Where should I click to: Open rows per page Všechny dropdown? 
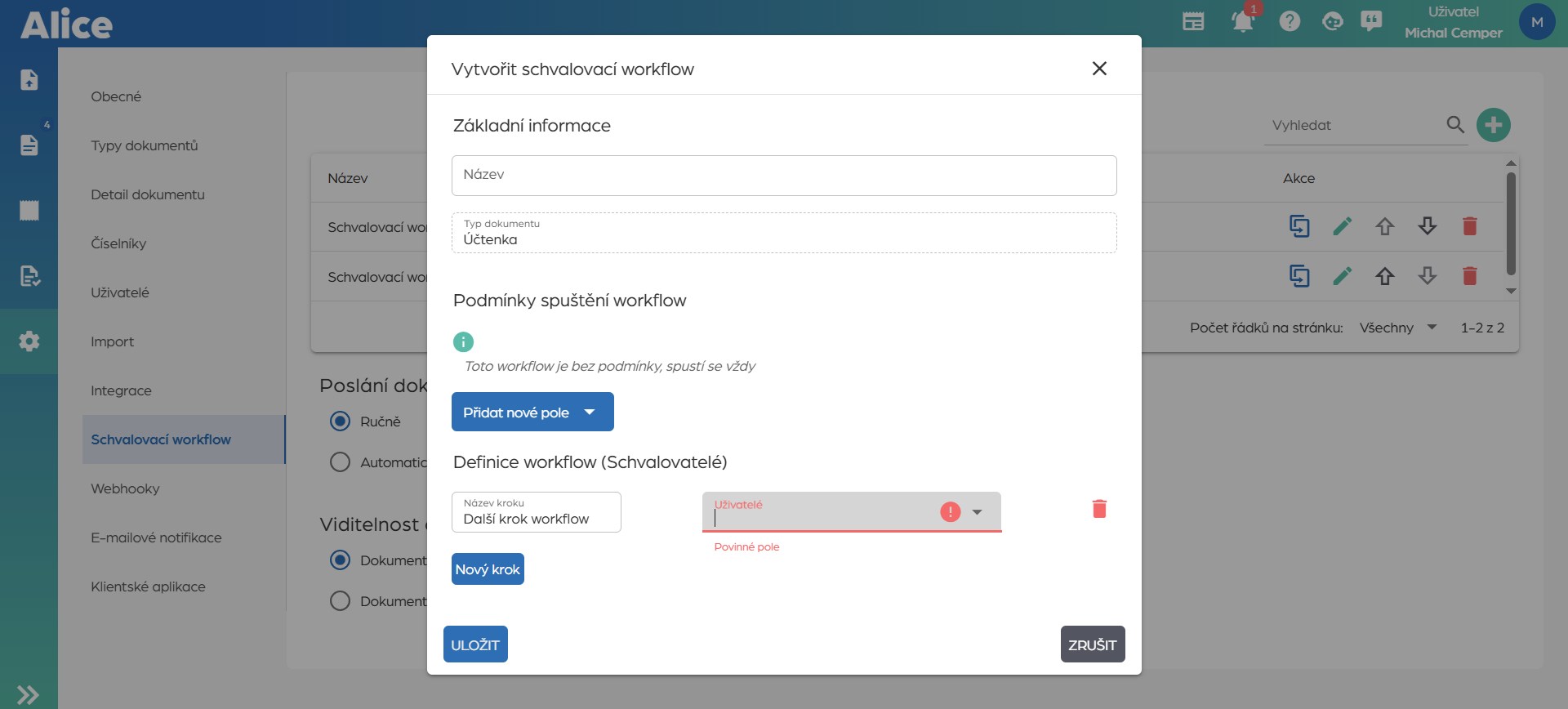1397,328
